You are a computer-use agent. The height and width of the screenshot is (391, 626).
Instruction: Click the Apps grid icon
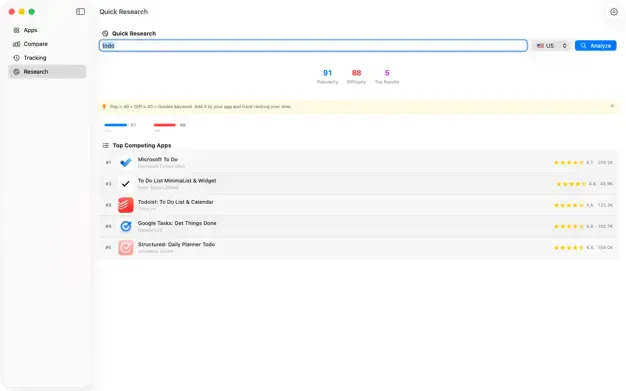pos(16,30)
